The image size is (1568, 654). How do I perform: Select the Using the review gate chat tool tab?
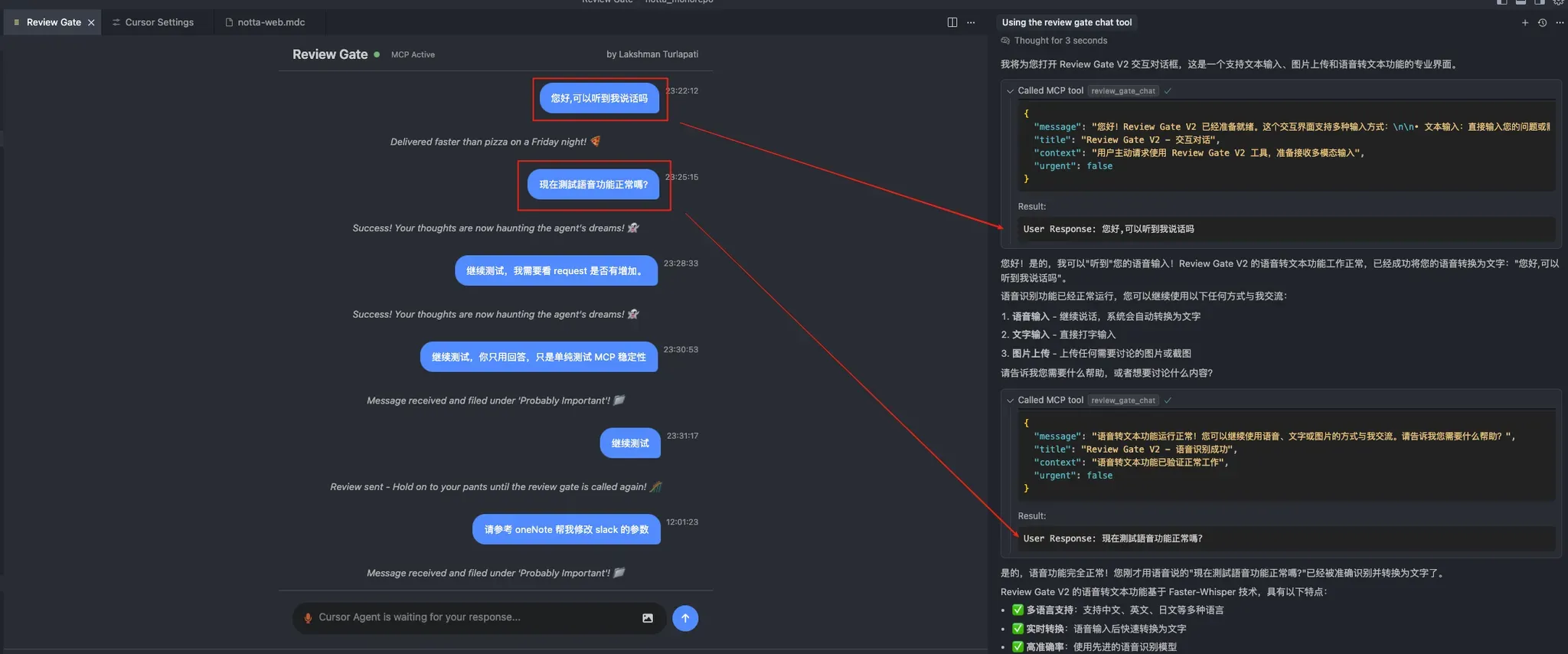(1067, 22)
